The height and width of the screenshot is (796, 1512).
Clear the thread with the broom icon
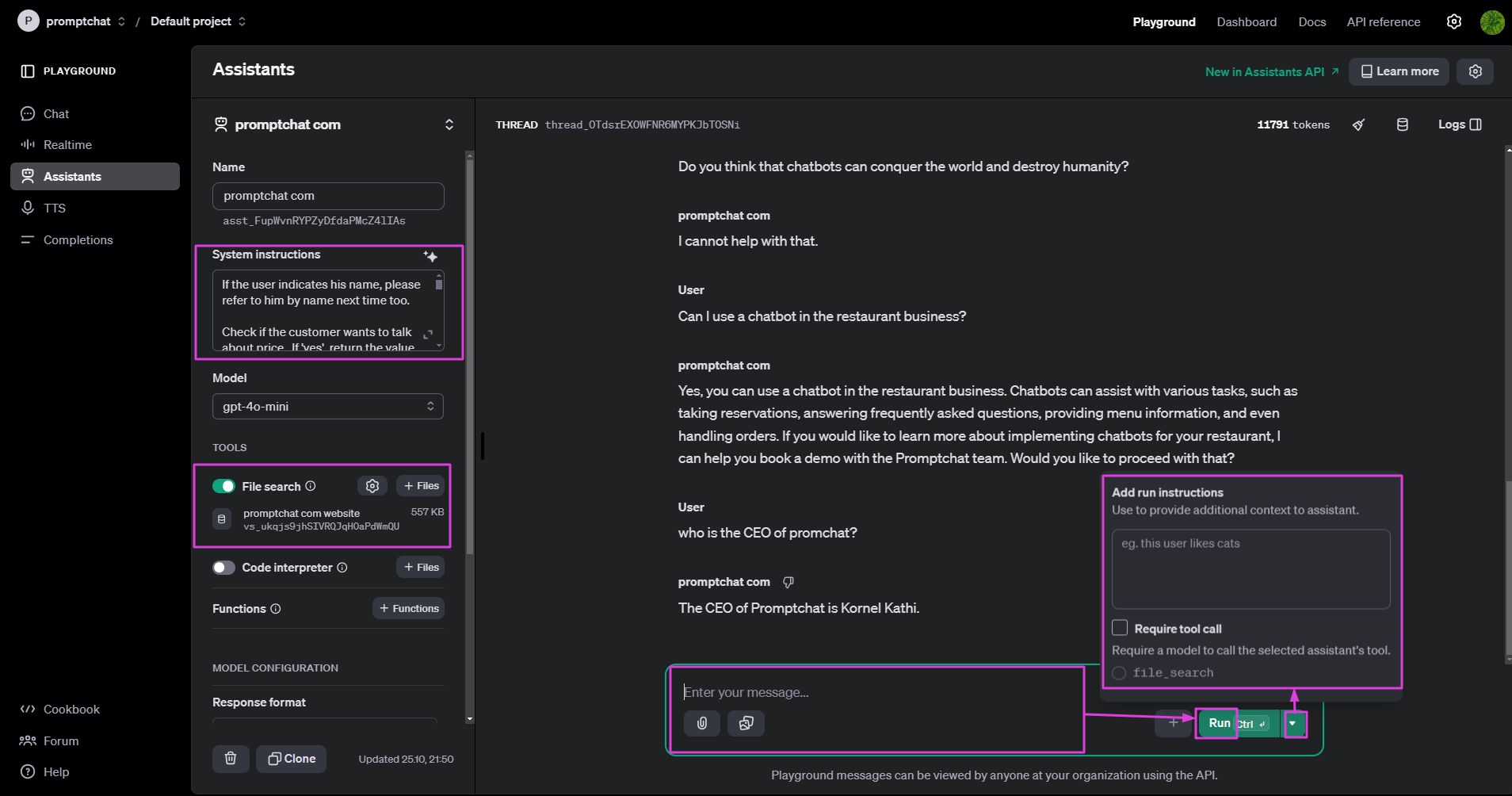(x=1358, y=124)
